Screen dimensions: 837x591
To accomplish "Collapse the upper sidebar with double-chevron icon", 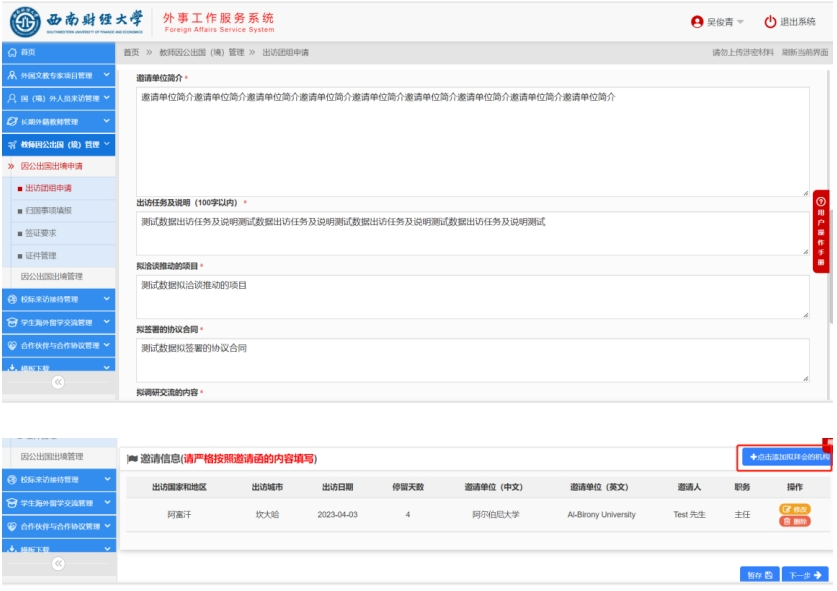I will point(58,382).
